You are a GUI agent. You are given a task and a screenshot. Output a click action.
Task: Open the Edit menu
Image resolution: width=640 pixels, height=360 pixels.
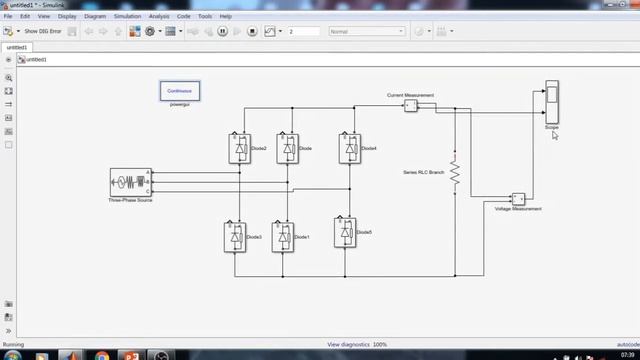[x=25, y=16]
